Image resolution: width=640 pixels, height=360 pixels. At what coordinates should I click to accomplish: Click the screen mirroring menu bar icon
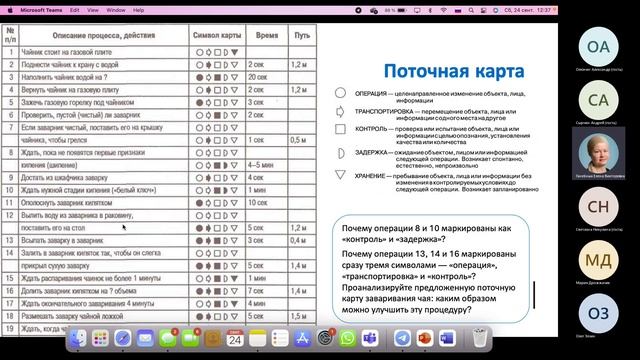417,10
